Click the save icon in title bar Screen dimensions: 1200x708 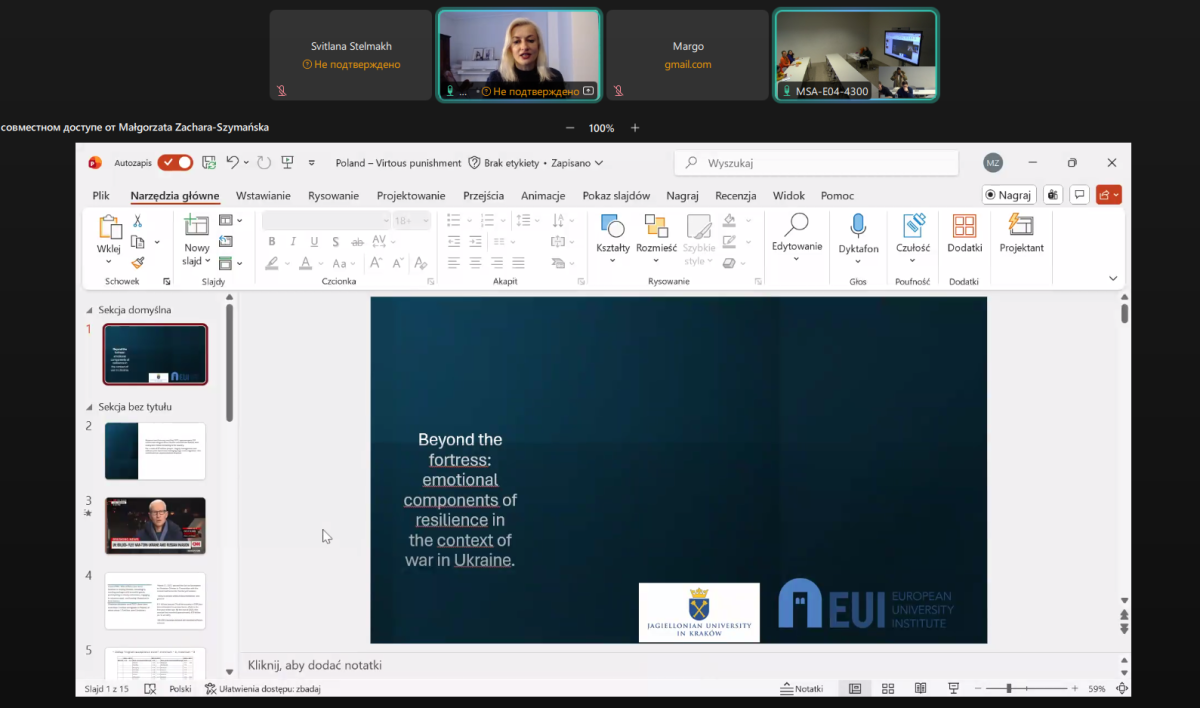tap(209, 163)
